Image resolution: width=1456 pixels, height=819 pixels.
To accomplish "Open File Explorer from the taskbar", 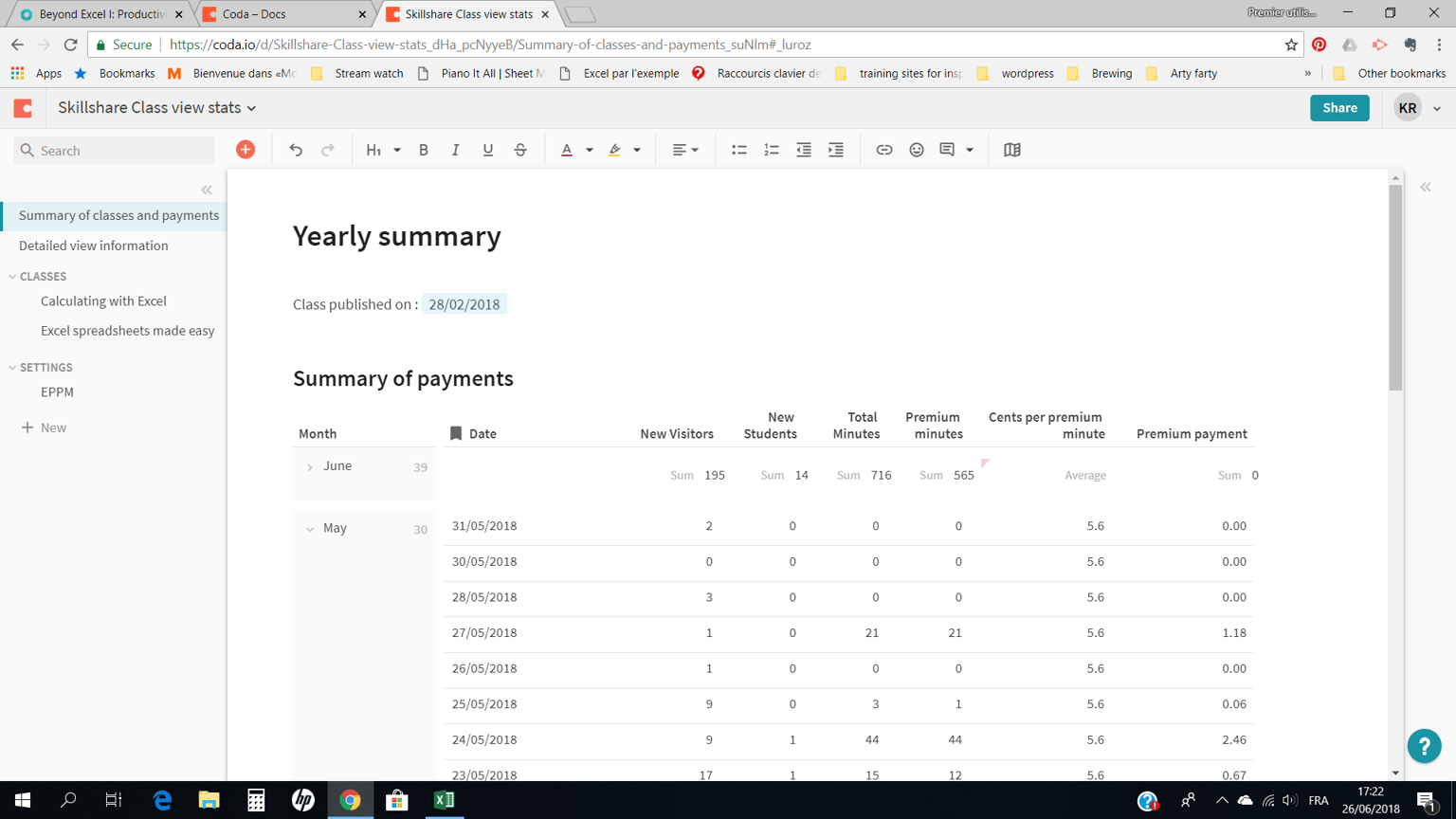I will point(209,800).
